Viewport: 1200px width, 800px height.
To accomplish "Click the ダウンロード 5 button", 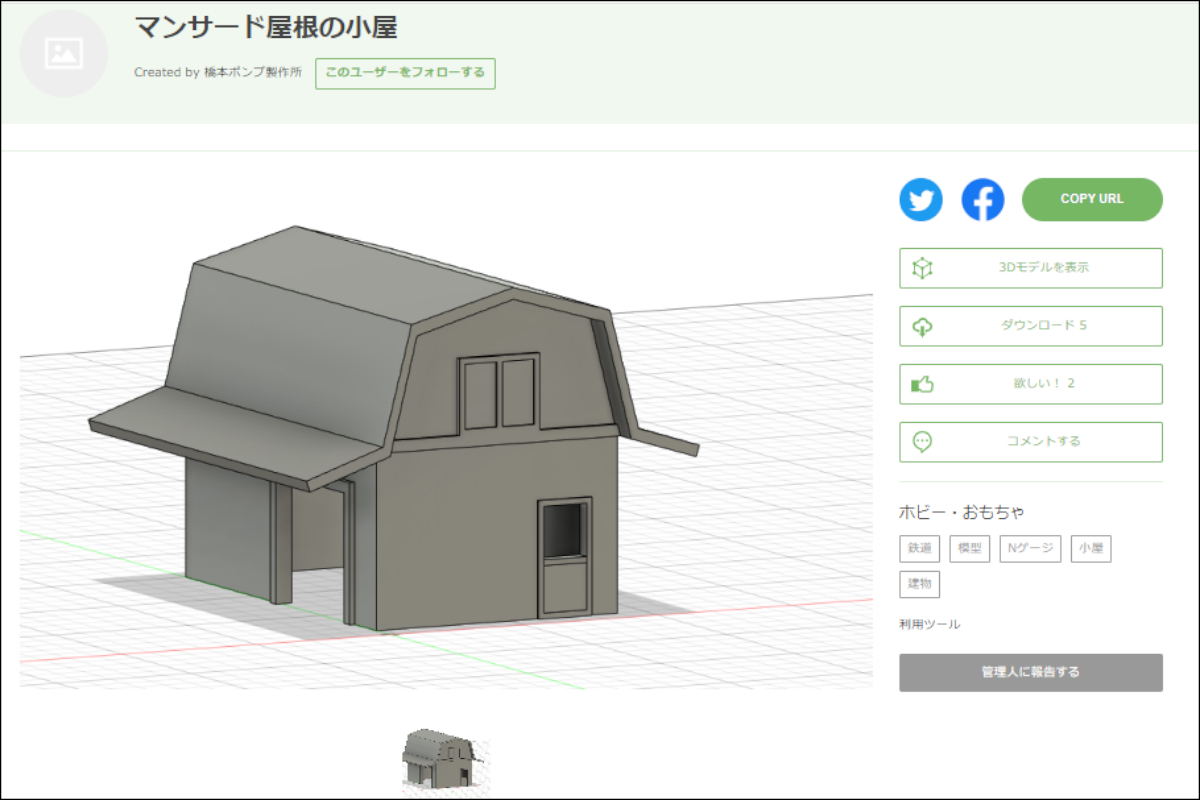I will pyautogui.click(x=1031, y=326).
